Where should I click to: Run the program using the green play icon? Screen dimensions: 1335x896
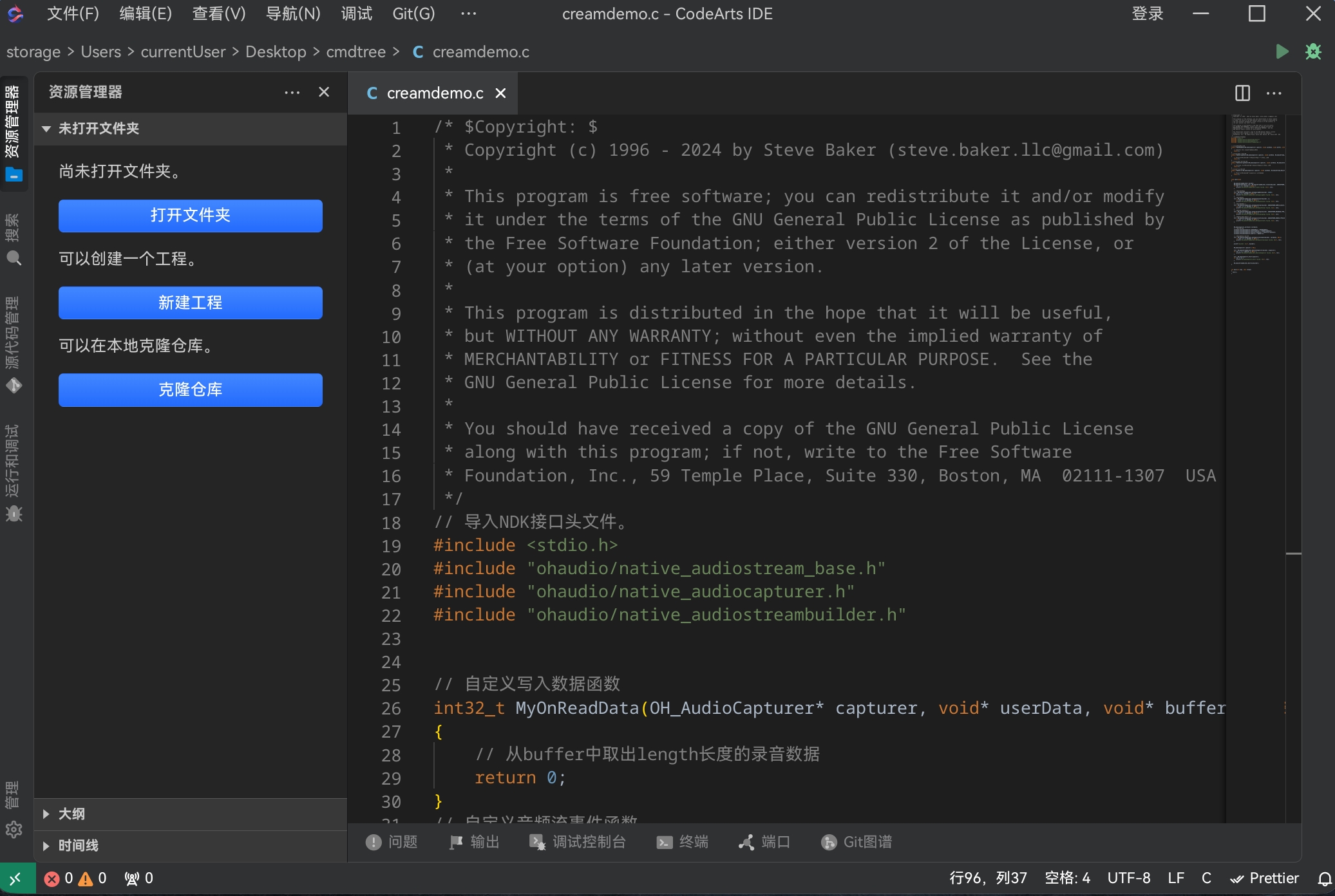tap(1282, 52)
